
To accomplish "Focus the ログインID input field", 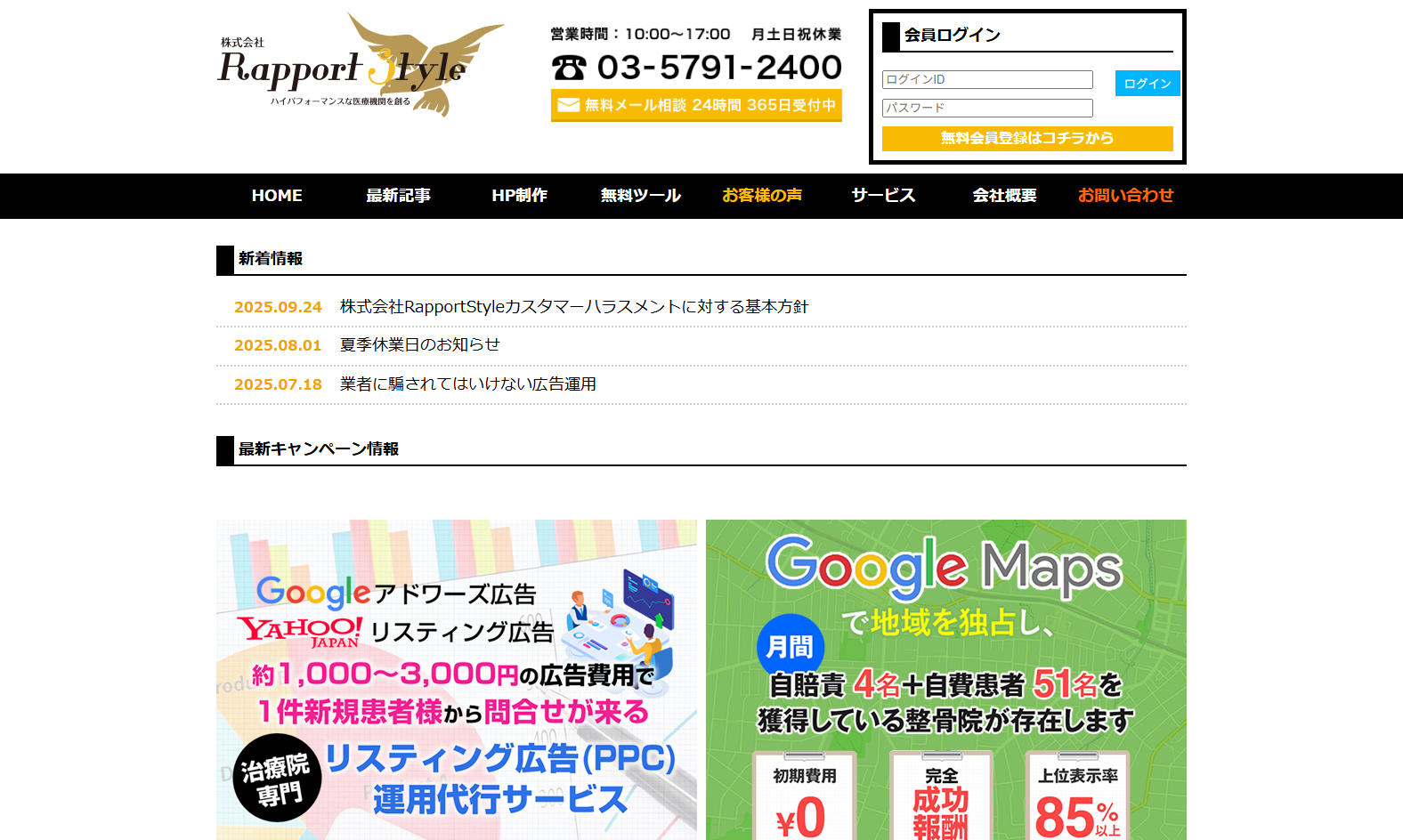I will [x=987, y=79].
